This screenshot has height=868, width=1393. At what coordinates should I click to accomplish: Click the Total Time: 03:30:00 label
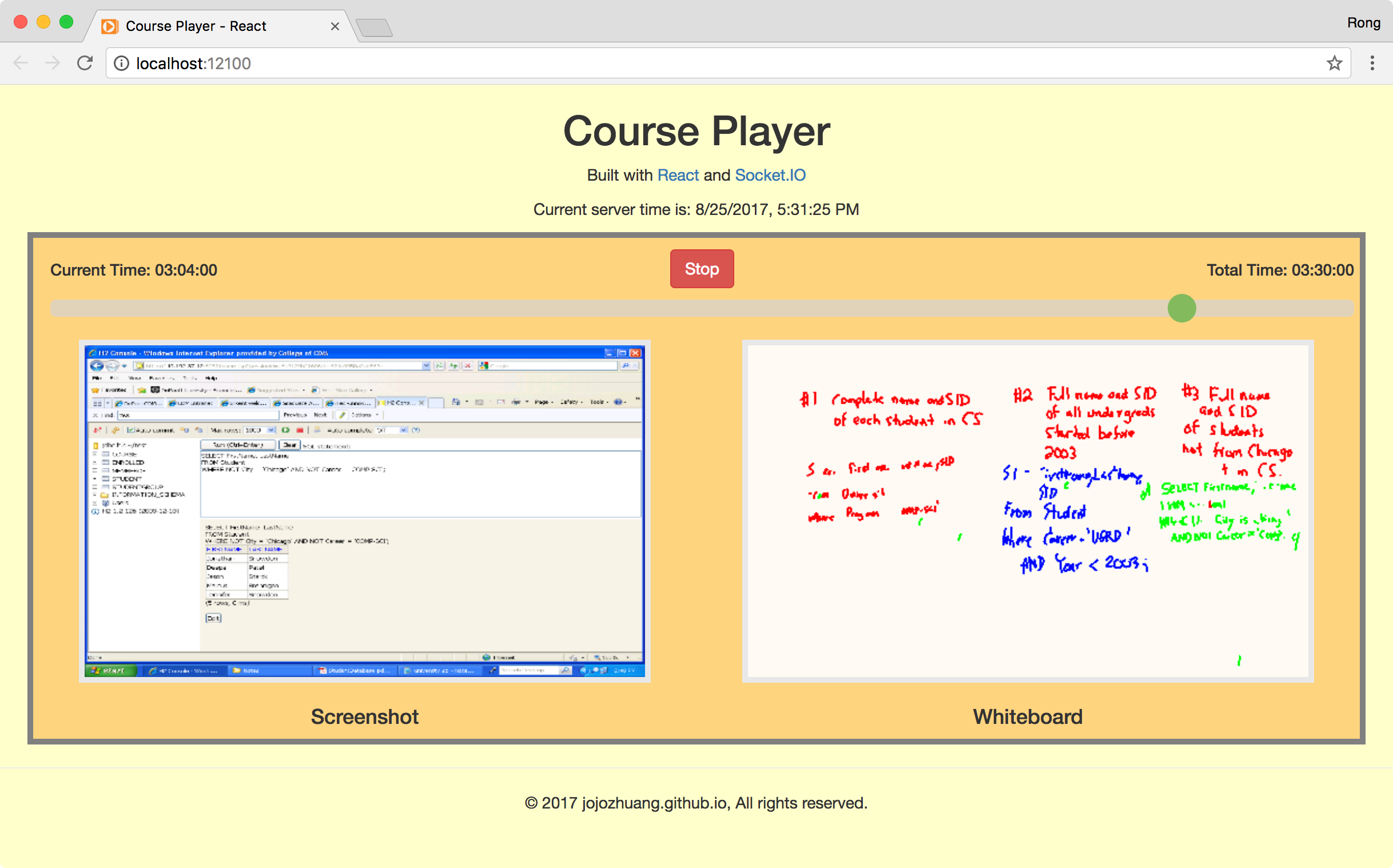1280,270
